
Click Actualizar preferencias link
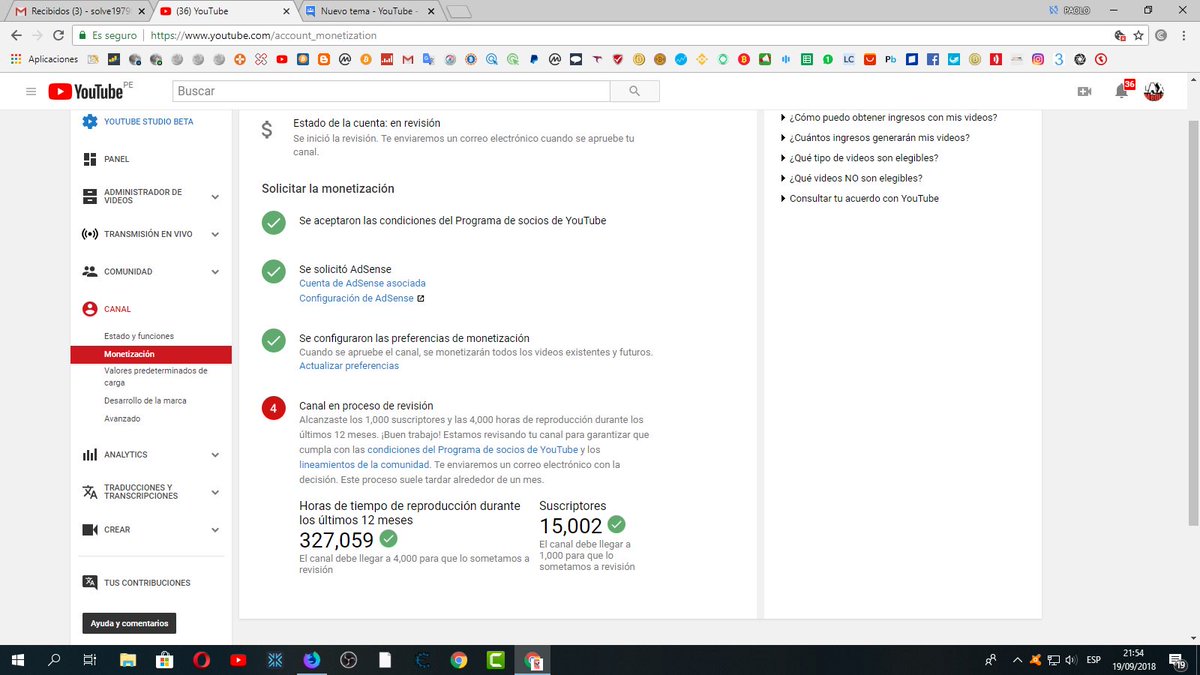tap(349, 366)
